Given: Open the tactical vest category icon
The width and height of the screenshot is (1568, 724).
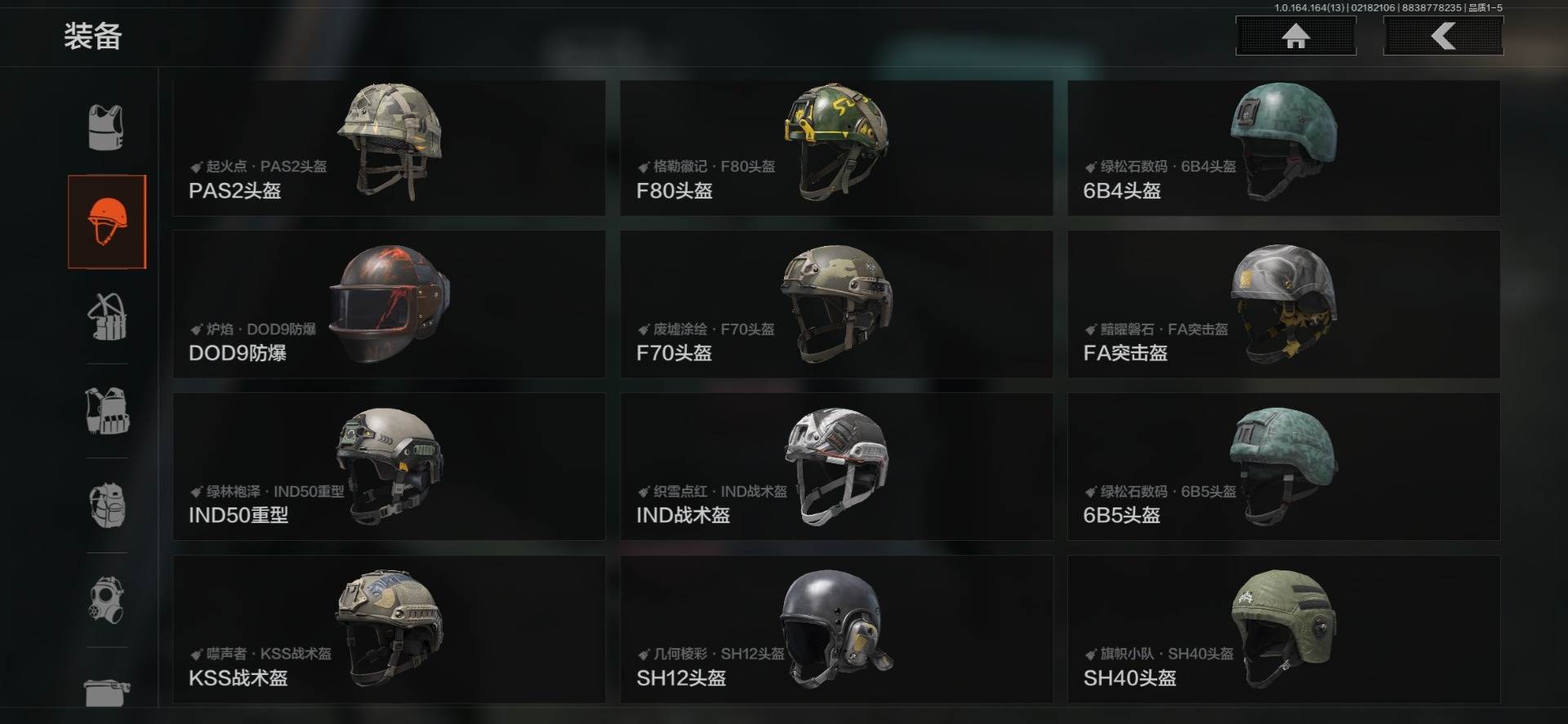Looking at the screenshot, I should point(107,411).
